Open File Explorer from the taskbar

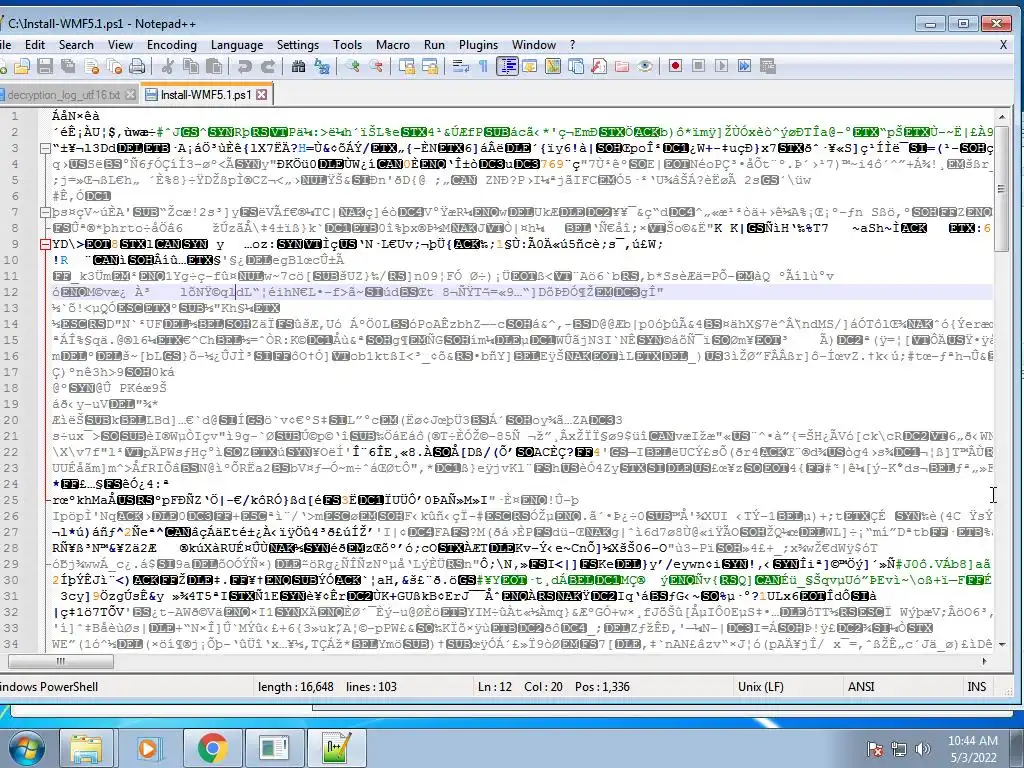pyautogui.click(x=86, y=748)
